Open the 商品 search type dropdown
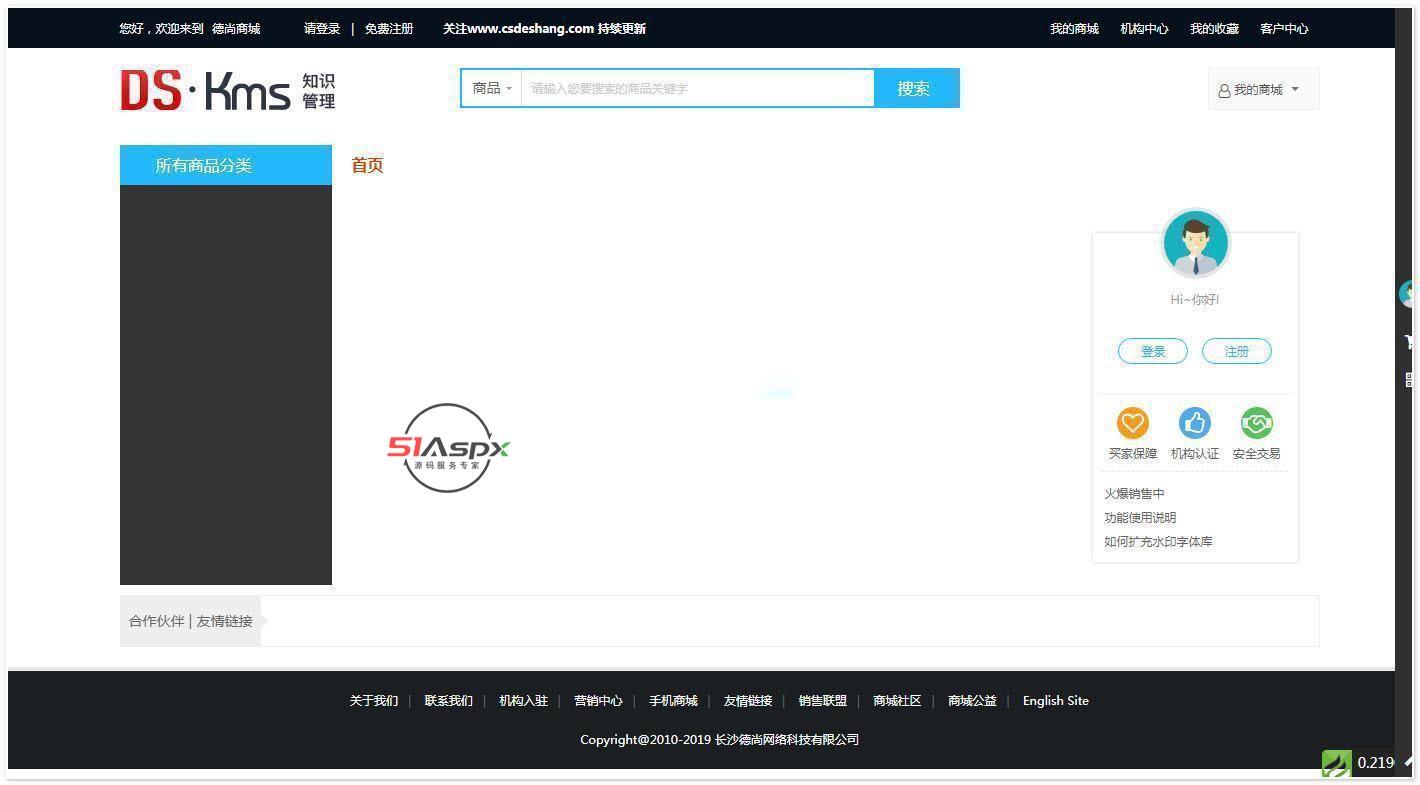Screen dimensions: 1420x785 click(491, 89)
